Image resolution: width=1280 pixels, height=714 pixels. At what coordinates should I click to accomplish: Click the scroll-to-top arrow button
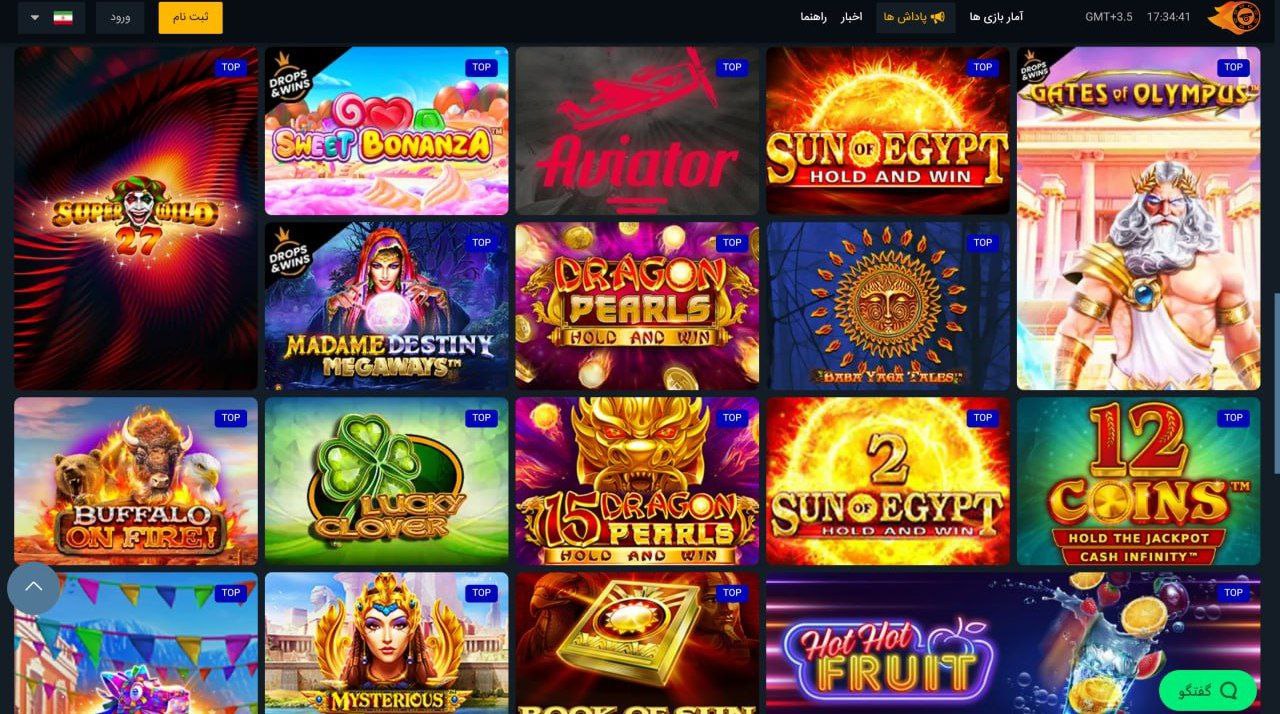pos(34,587)
